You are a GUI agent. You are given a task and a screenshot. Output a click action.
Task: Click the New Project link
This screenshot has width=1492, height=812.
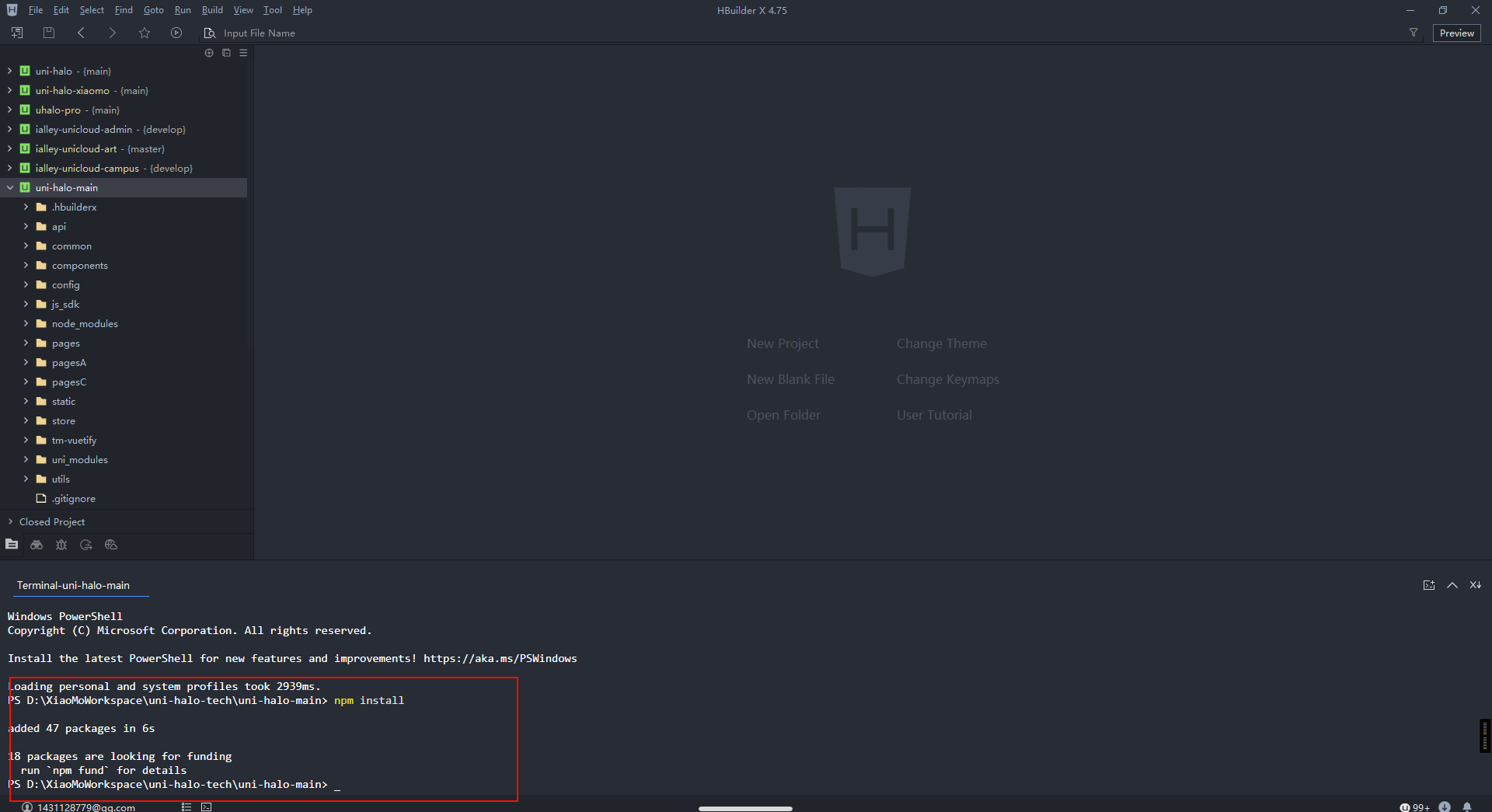coord(783,343)
